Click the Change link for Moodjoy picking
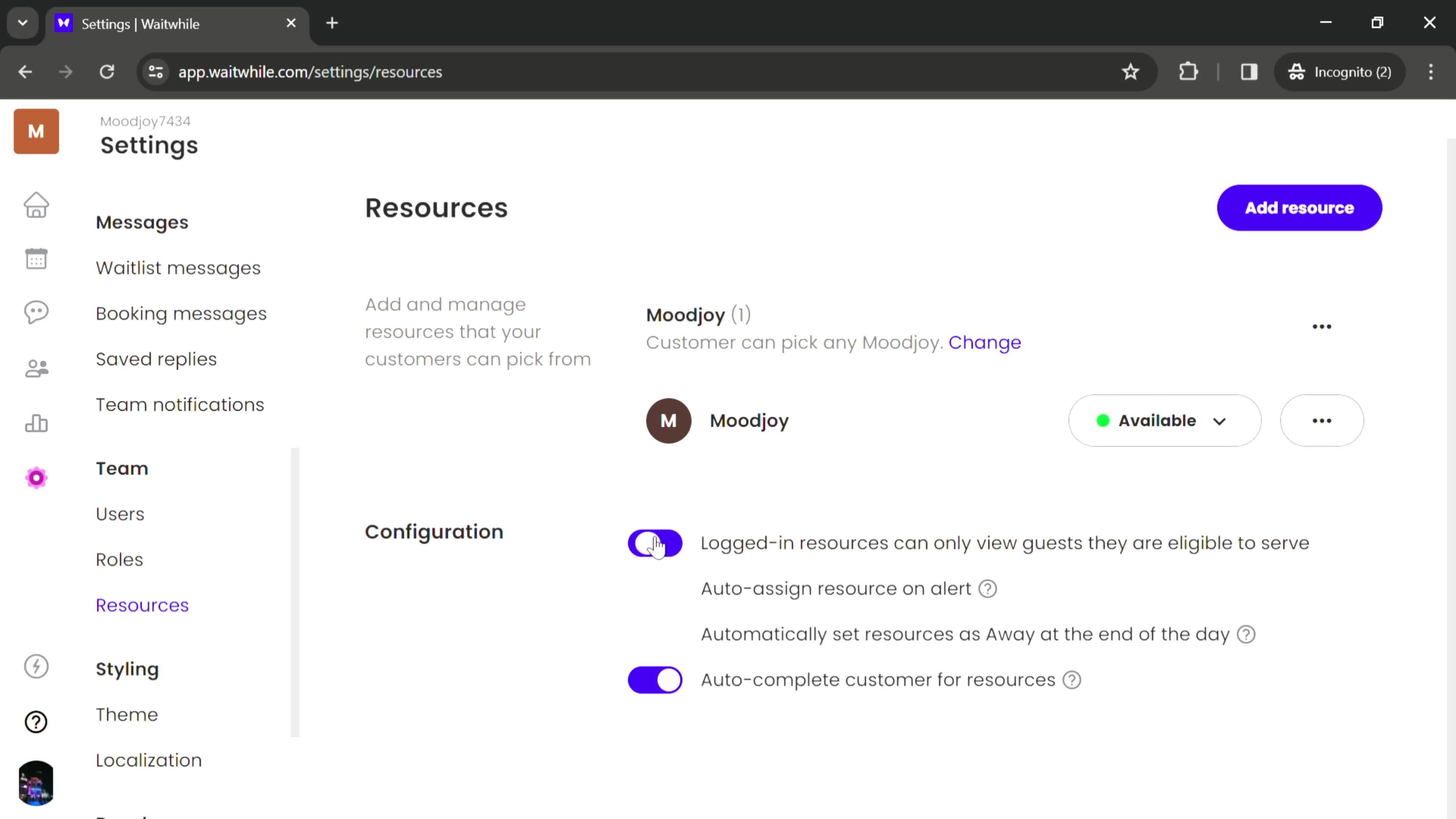This screenshot has height=819, width=1456. tap(985, 342)
